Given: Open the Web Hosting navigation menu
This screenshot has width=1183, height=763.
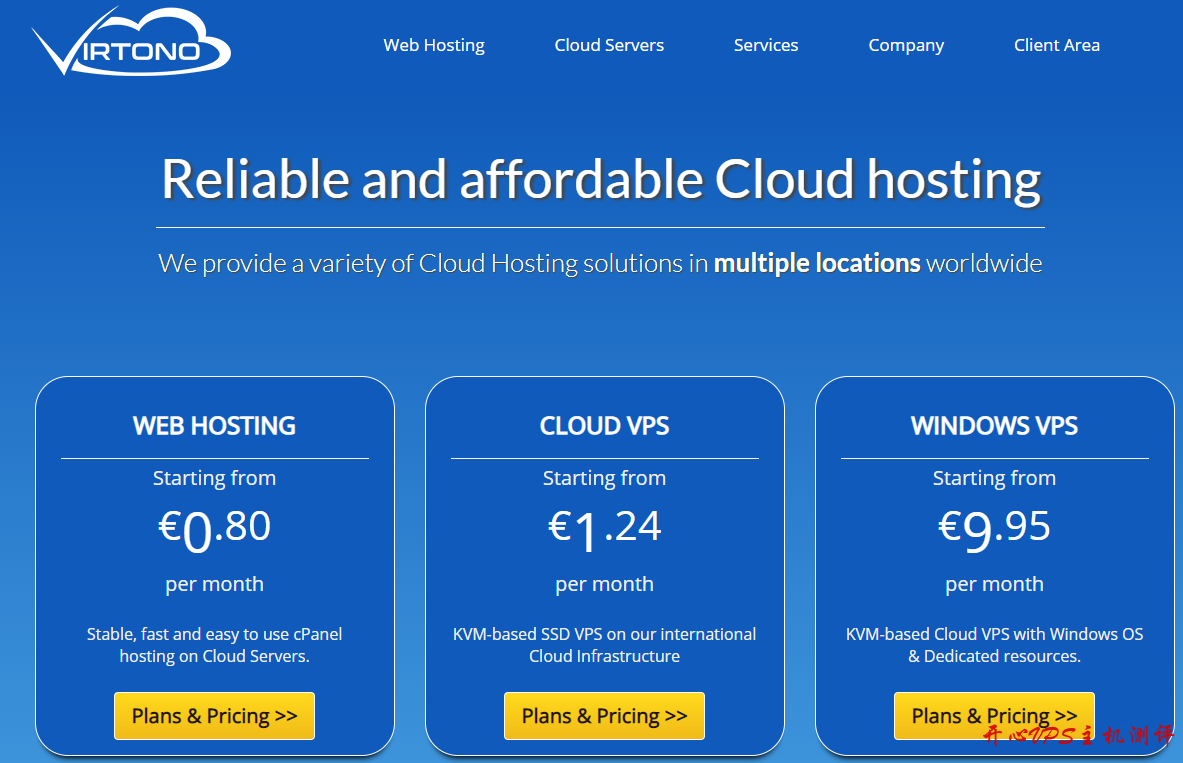Looking at the screenshot, I should [434, 45].
